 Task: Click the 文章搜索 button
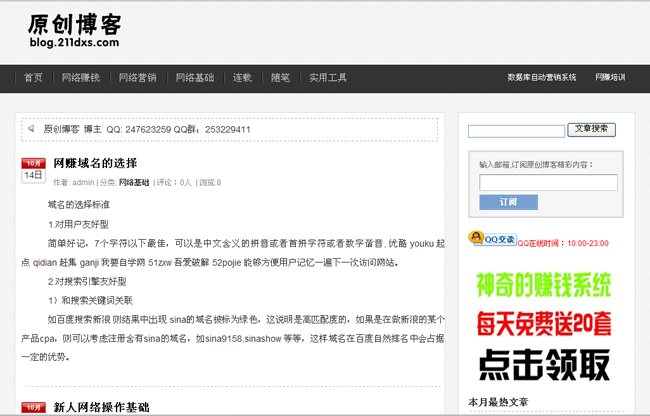point(592,129)
